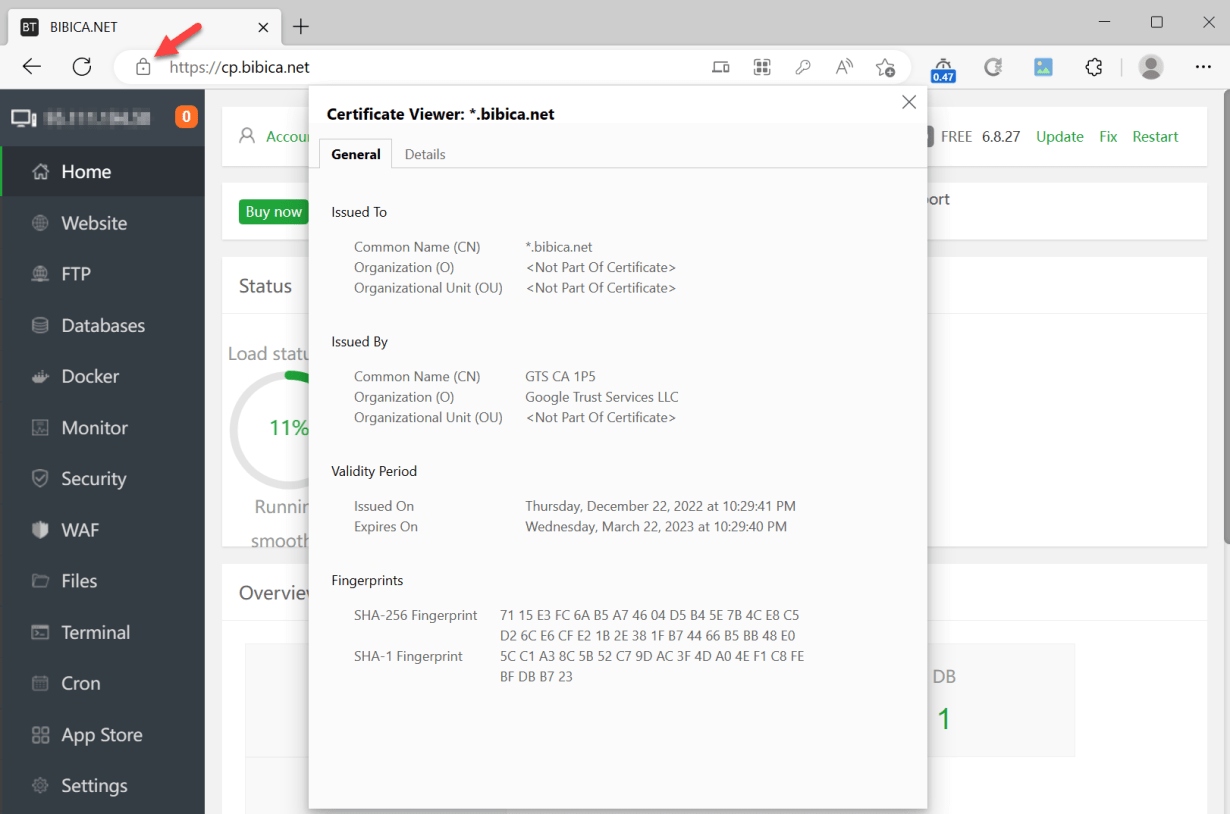Click the 6.8.27 version number
Screen dimensions: 1230x814
pyautogui.click(x=1001, y=137)
